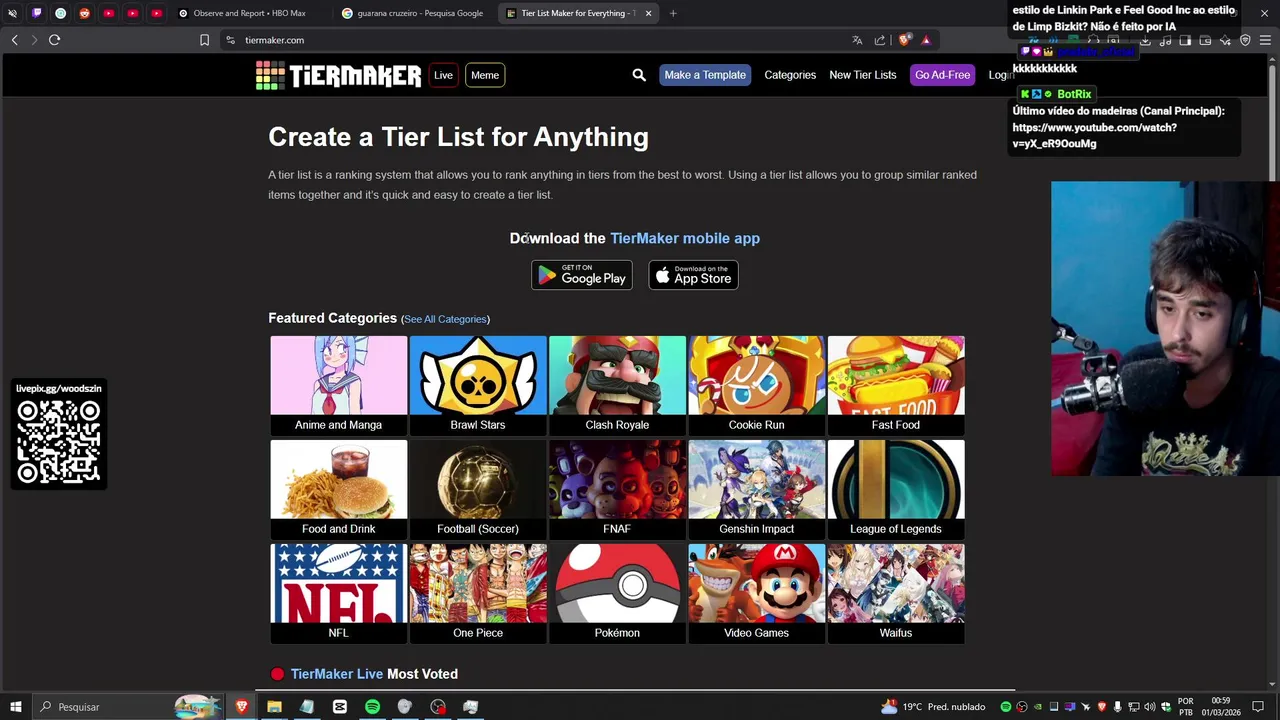Open the pinned Twitch tab
This screenshot has height=720, width=1280.
click(x=37, y=13)
